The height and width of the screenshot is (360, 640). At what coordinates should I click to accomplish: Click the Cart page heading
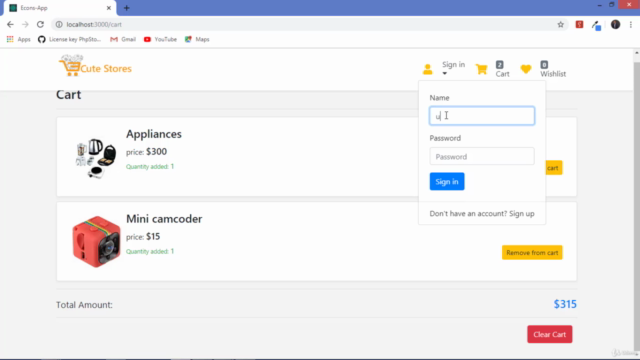[x=69, y=95]
